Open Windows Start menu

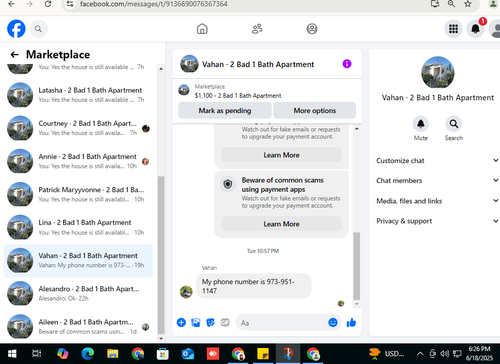(12, 354)
